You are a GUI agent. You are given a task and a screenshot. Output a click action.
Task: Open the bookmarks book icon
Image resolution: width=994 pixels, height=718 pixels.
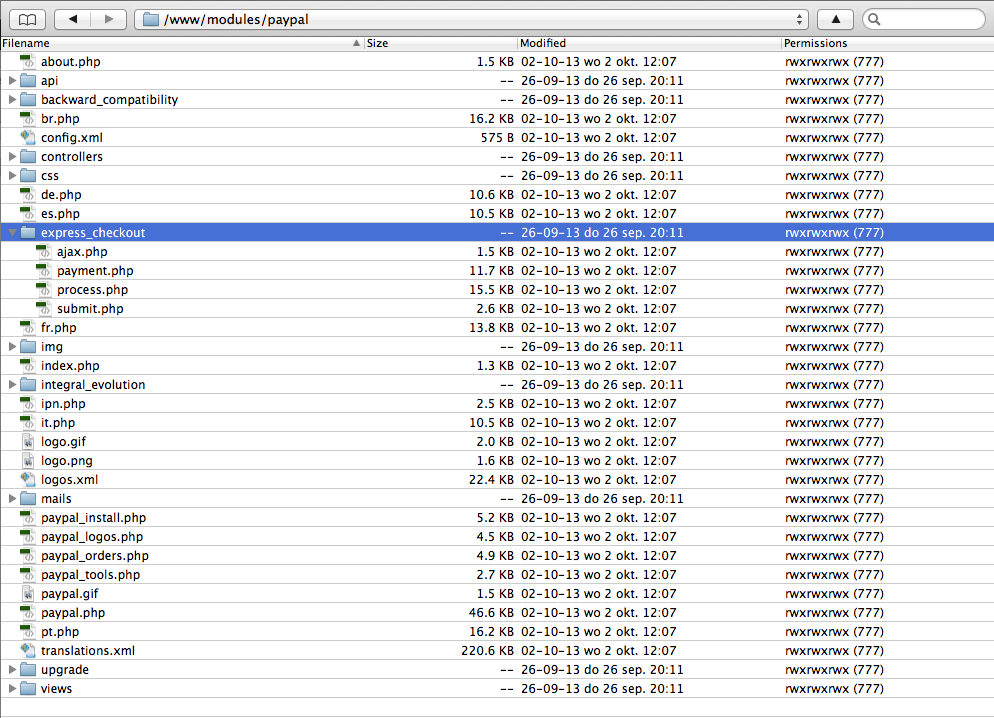[x=27, y=20]
